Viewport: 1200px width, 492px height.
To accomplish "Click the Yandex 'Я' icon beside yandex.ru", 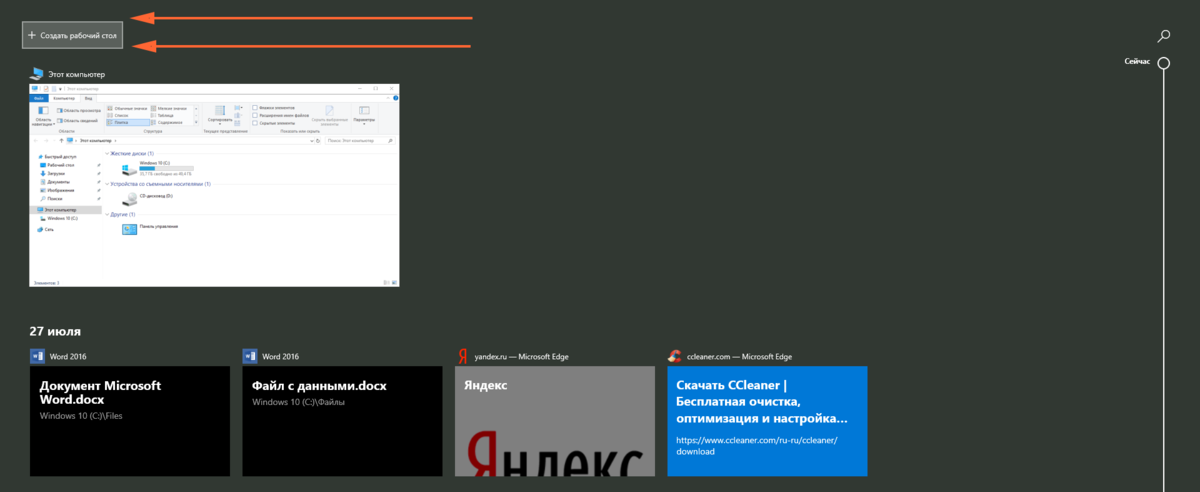I will 462,356.
